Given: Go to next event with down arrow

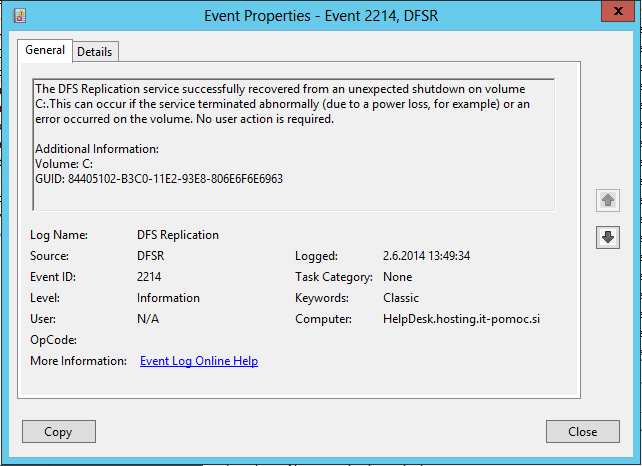Looking at the screenshot, I should point(608,237).
